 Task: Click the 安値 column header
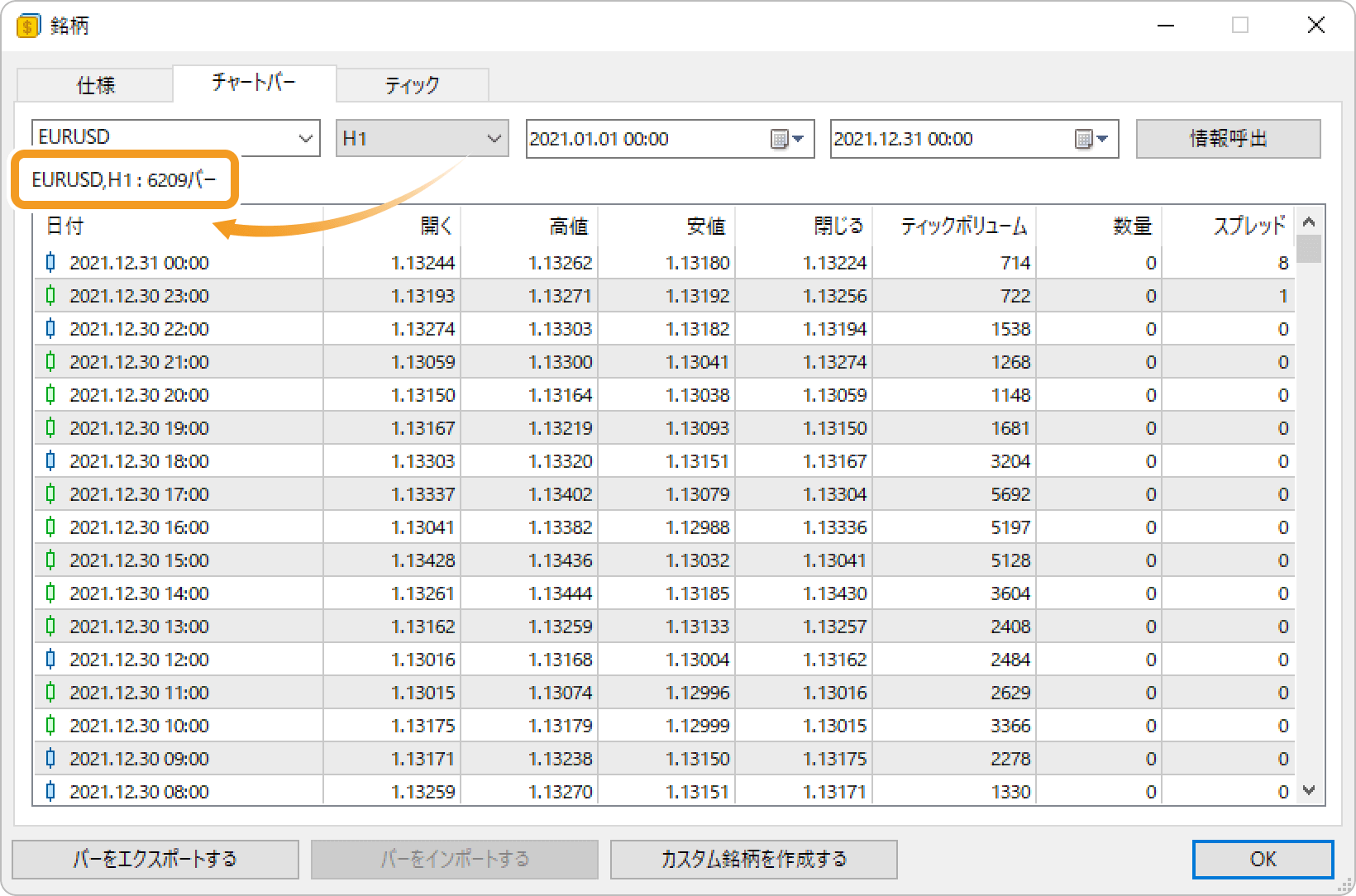point(666,226)
